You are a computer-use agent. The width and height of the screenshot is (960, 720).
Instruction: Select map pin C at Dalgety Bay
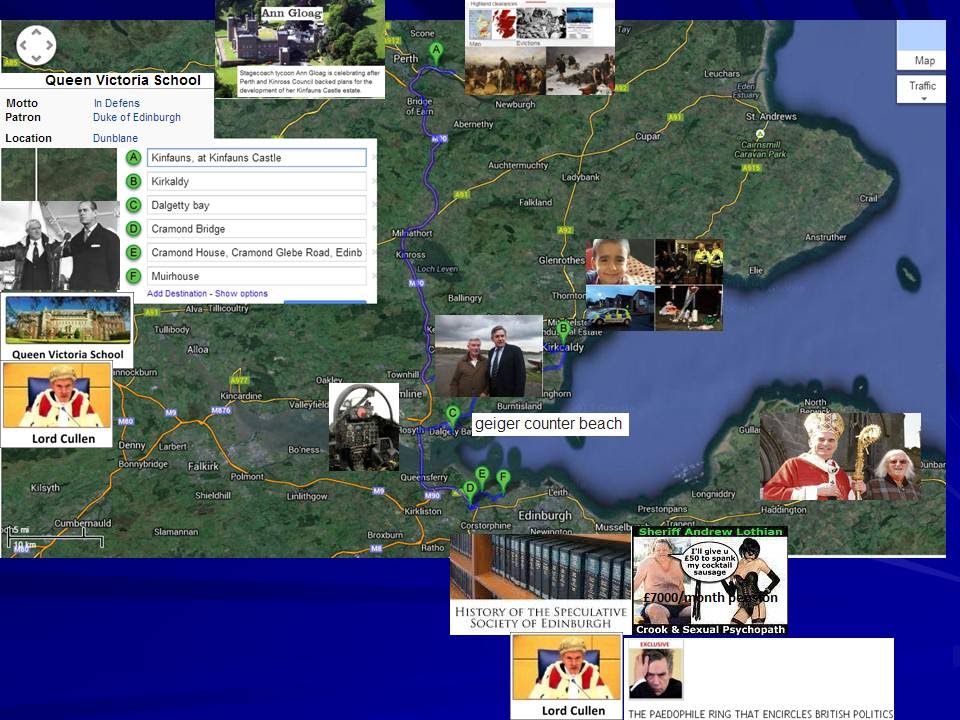click(452, 416)
